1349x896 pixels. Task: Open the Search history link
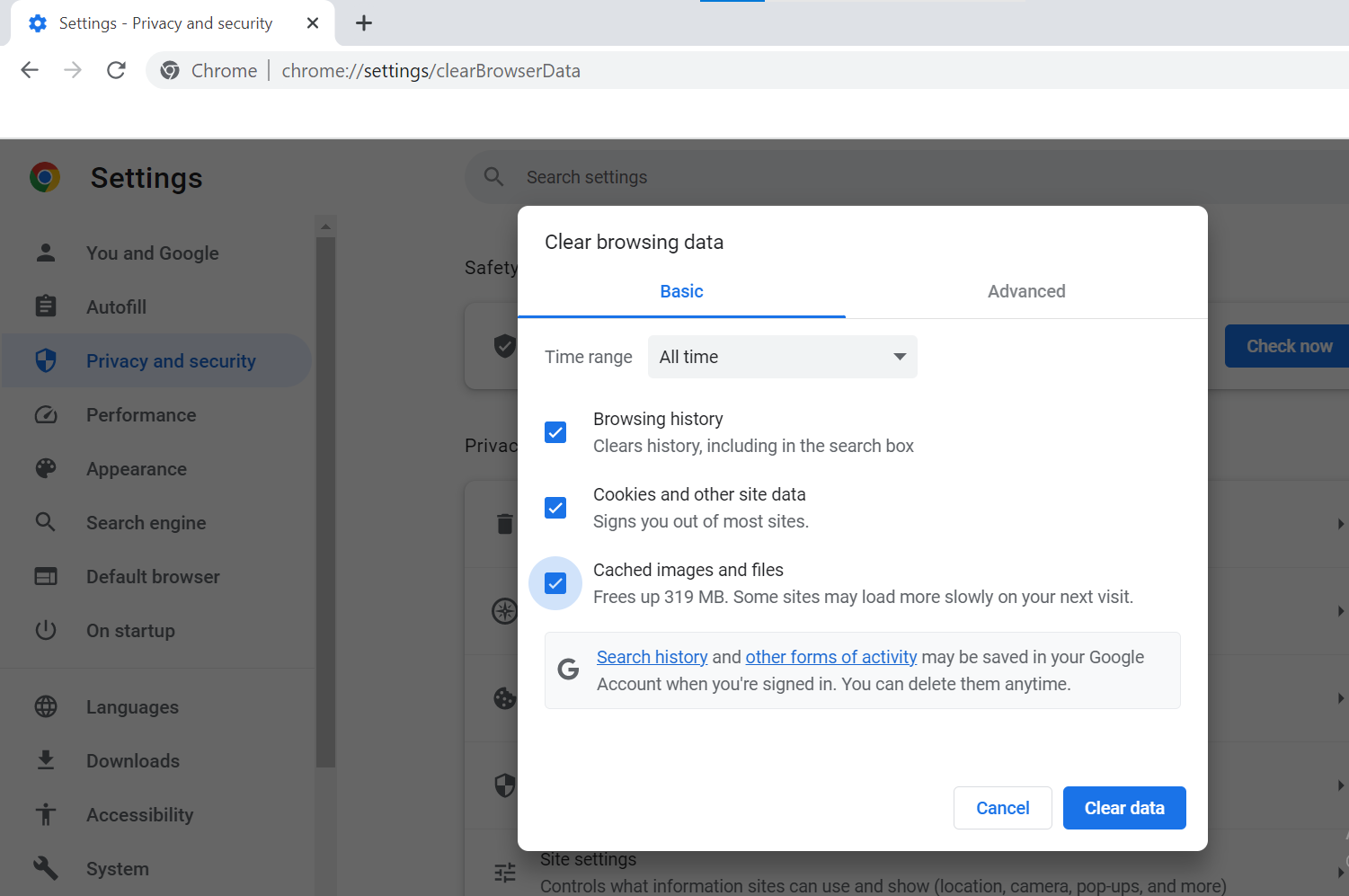[x=652, y=657]
